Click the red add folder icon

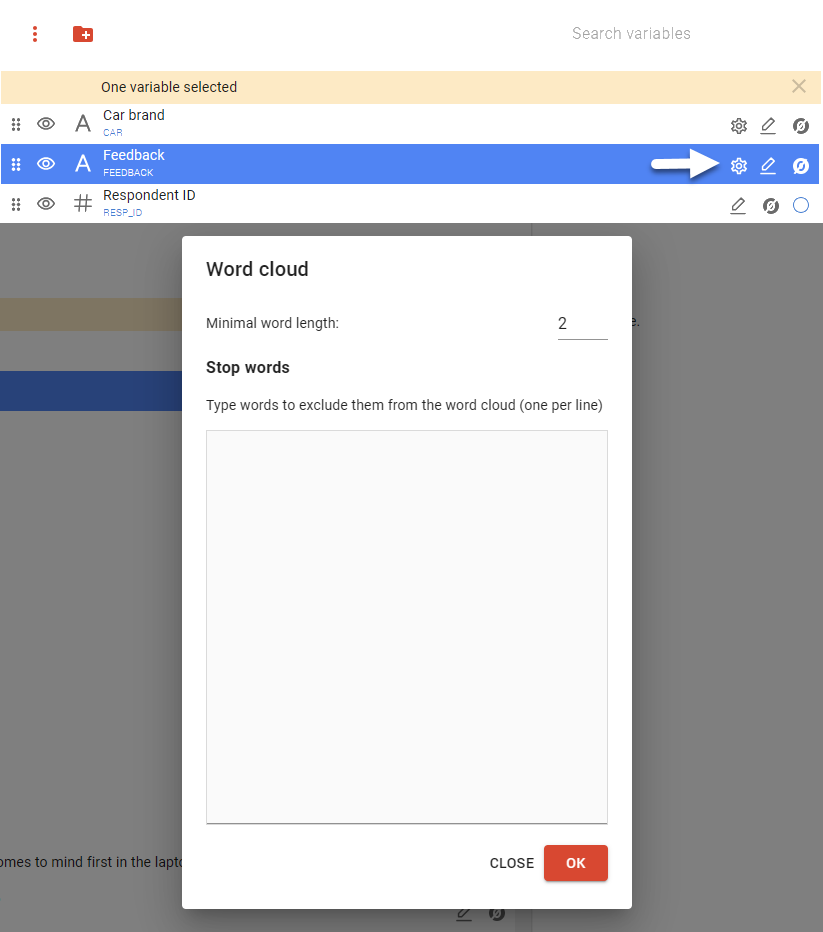(x=83, y=34)
